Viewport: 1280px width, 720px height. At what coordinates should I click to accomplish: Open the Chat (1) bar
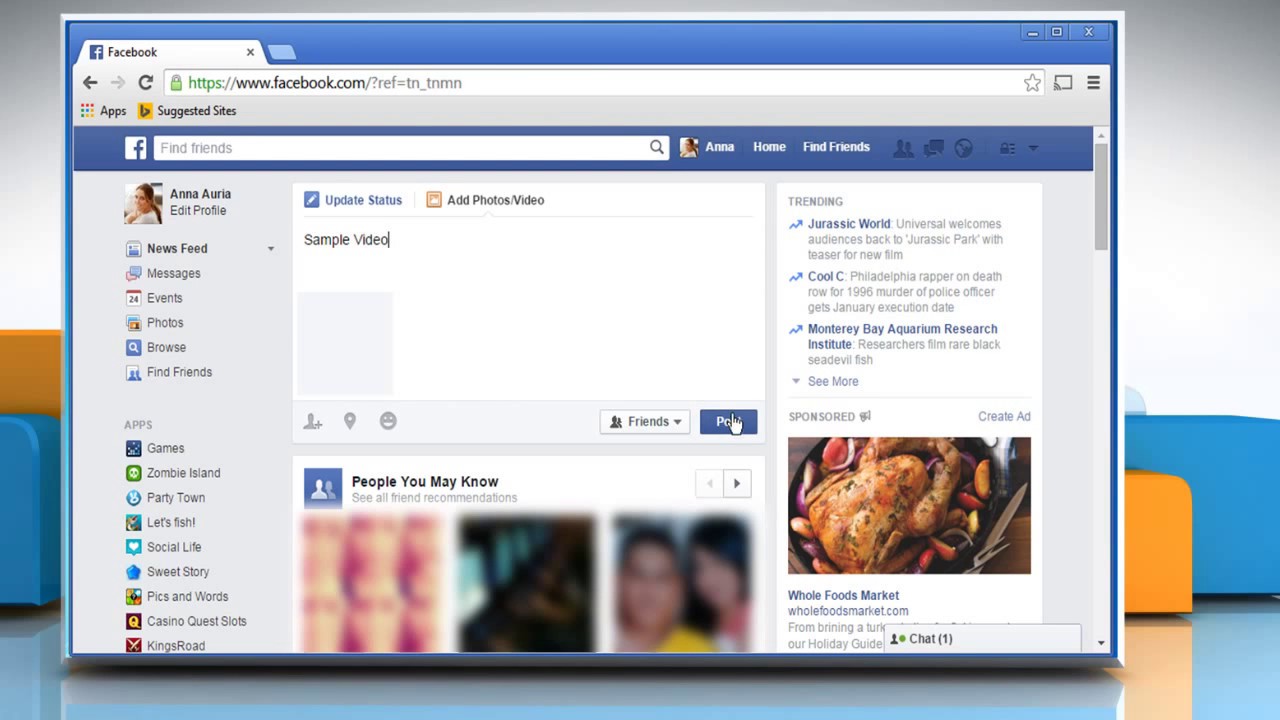982,639
